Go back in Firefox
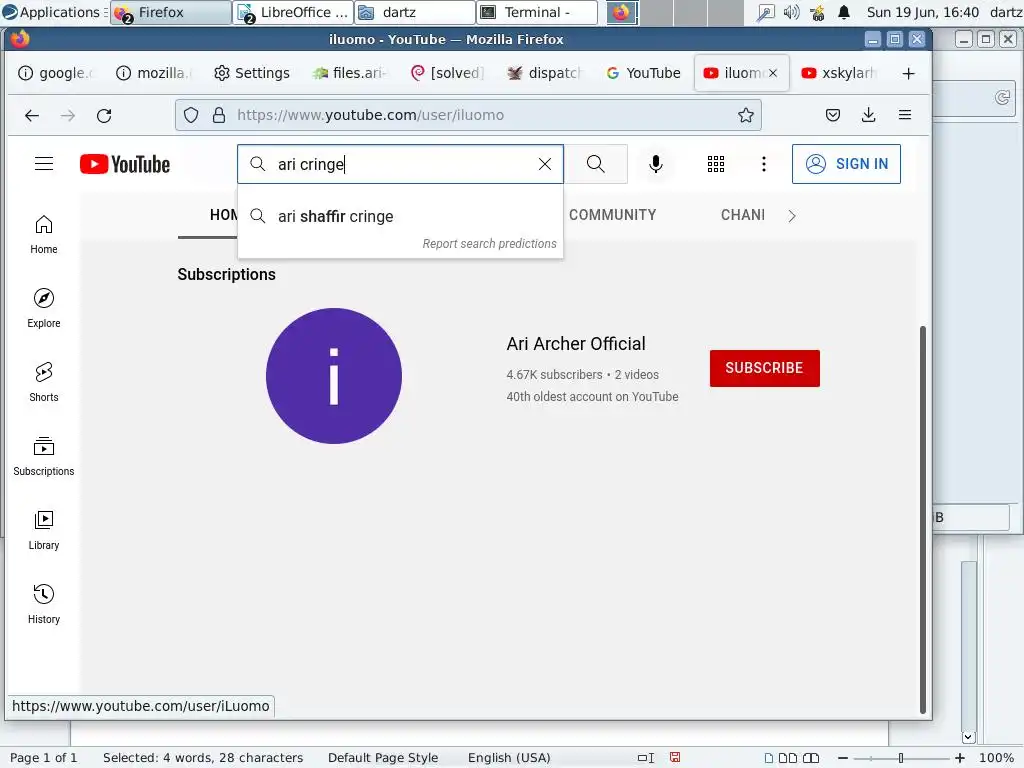Screen dimensions: 1024x768 coord(31,116)
